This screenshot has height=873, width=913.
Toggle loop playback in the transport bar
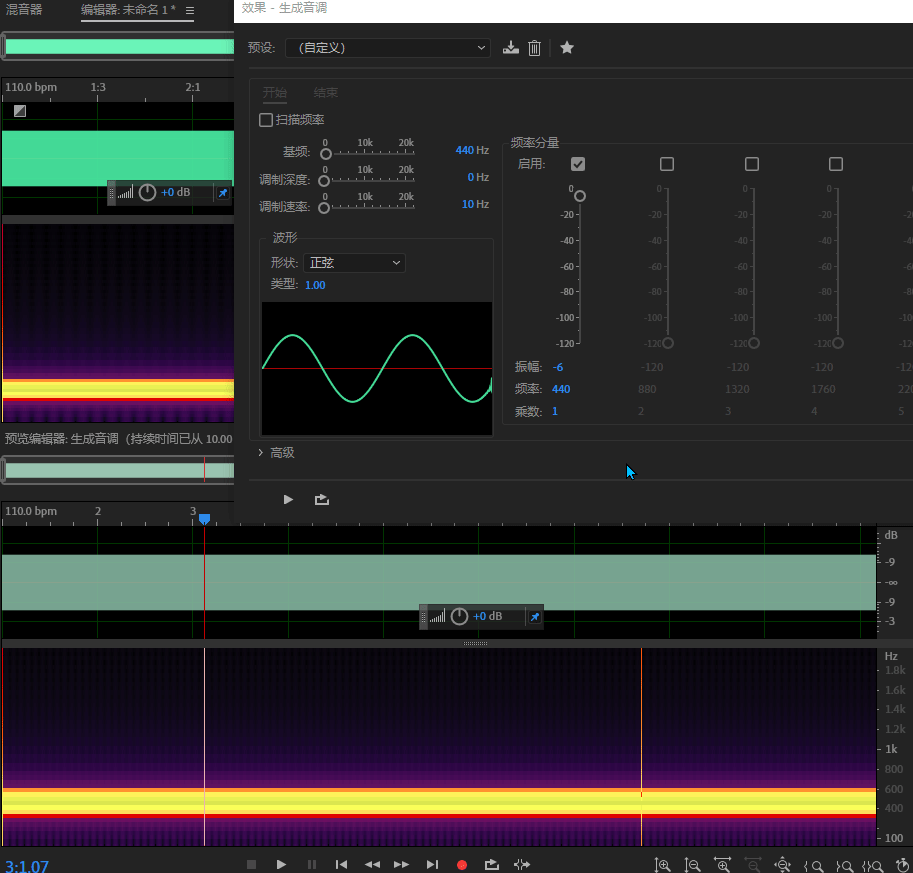pos(491,864)
